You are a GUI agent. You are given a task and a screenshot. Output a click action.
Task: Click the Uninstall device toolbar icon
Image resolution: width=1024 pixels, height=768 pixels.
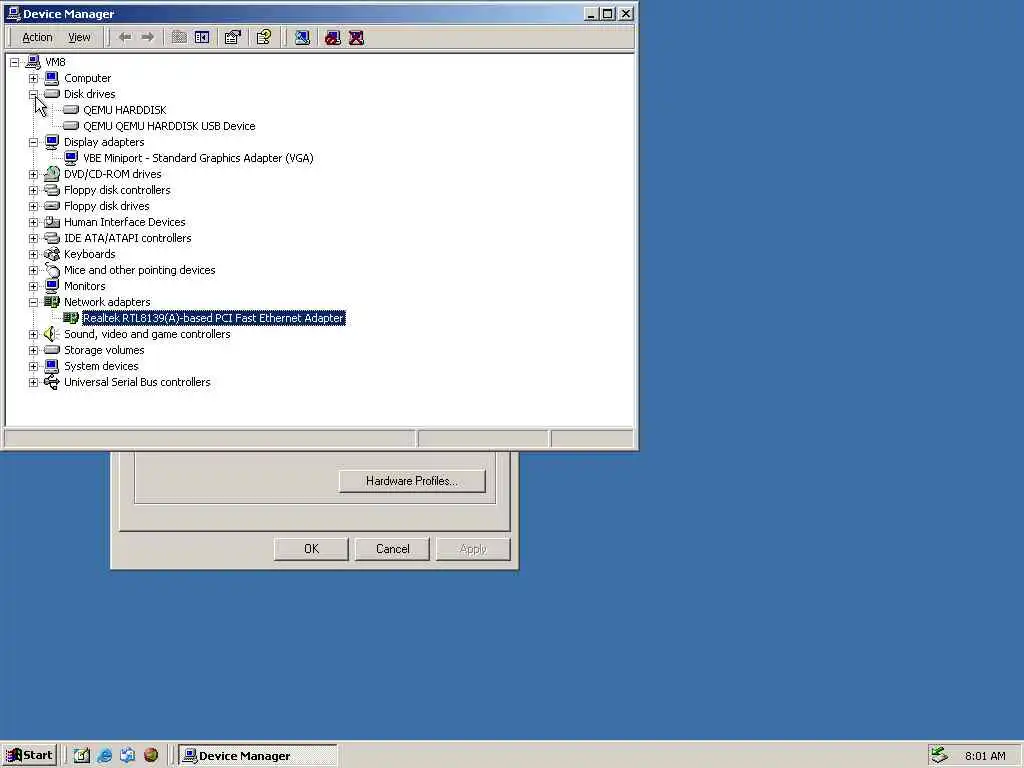pos(357,37)
